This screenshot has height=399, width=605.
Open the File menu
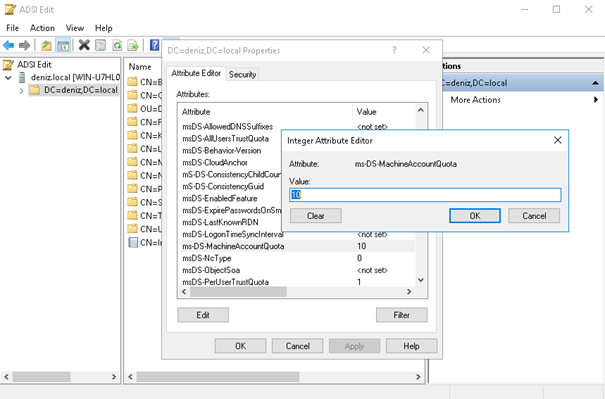12,28
